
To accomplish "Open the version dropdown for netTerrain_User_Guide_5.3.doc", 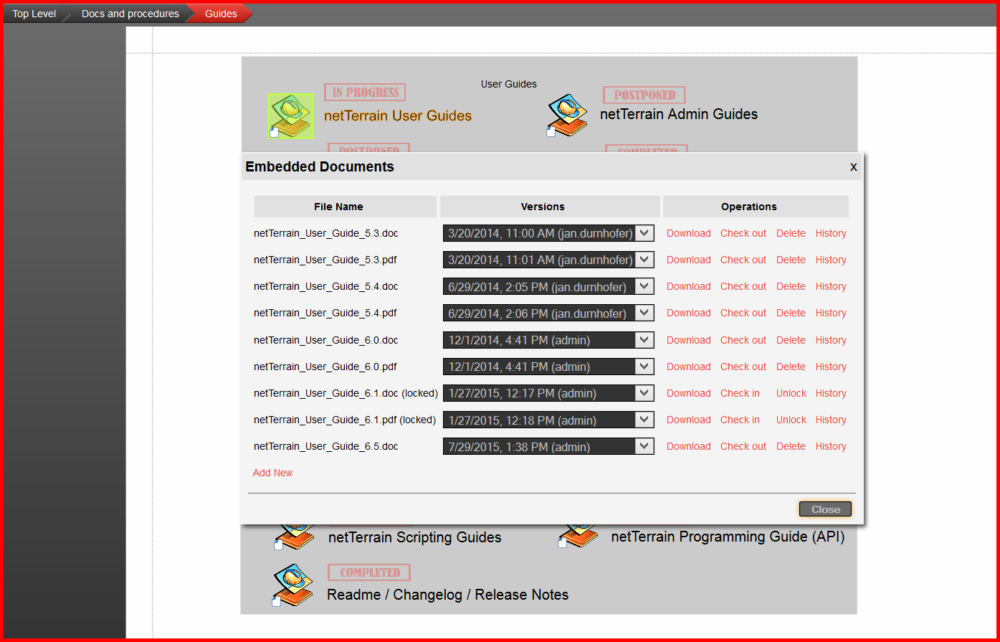I will click(645, 233).
